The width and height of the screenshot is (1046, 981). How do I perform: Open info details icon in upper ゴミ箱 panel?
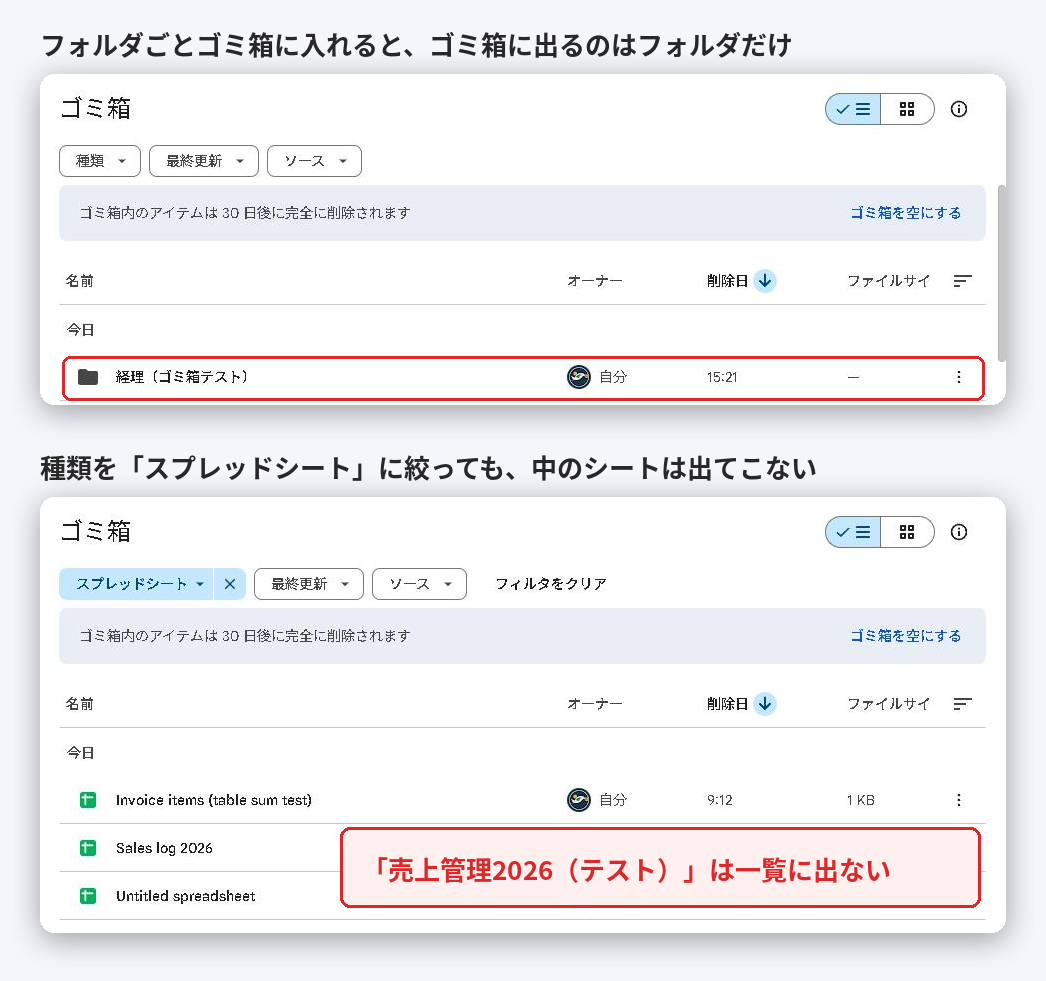coord(959,109)
